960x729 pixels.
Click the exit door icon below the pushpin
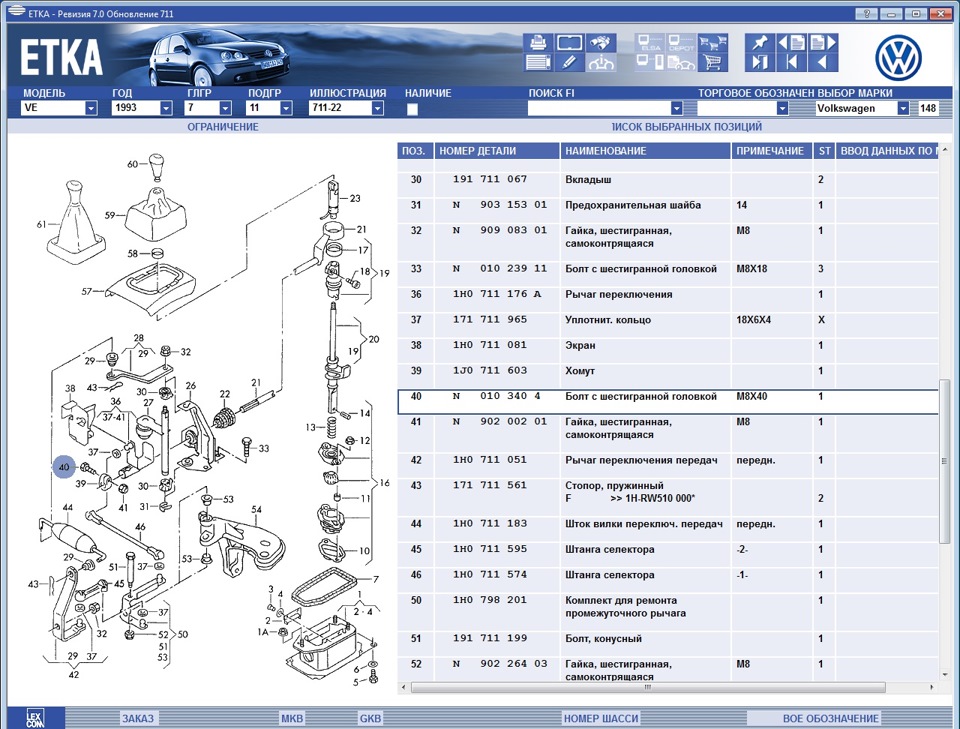(760, 62)
